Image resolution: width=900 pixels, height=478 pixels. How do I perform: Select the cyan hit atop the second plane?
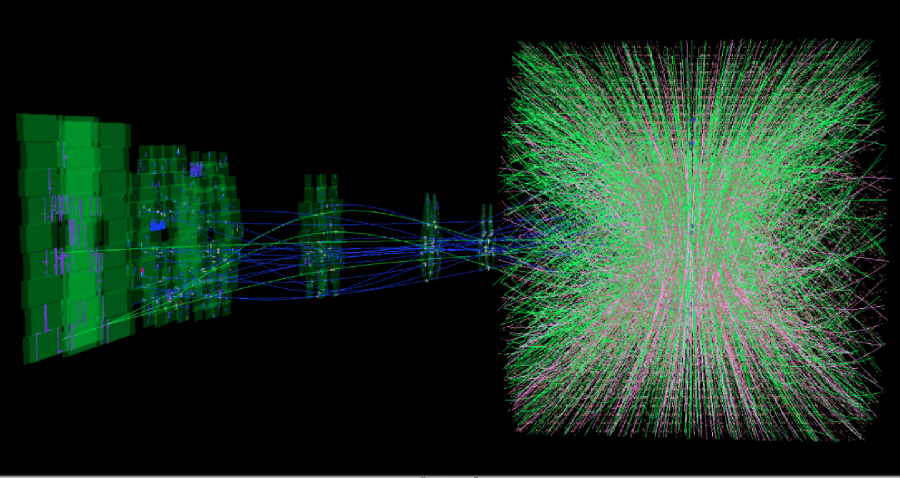click(x=178, y=151)
